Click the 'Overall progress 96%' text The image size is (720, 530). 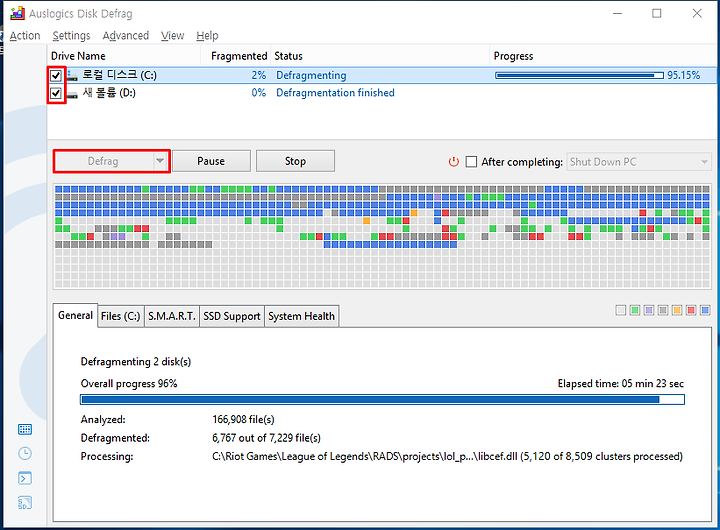(x=129, y=383)
